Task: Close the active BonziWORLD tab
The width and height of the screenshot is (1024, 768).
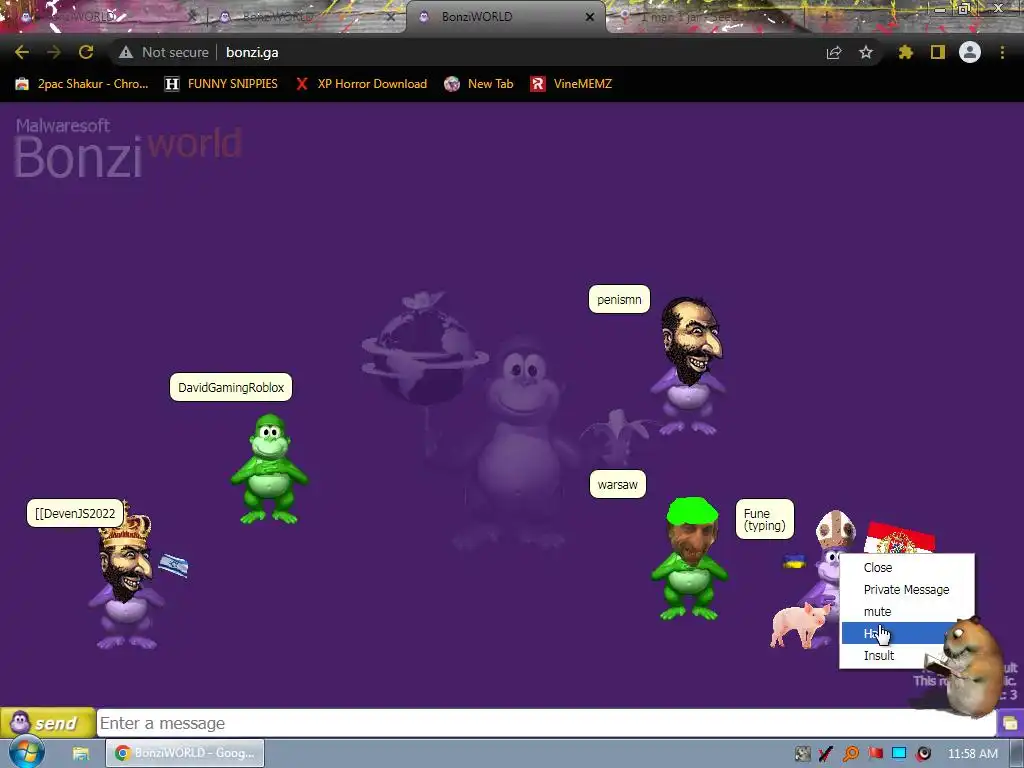Action: click(x=590, y=17)
